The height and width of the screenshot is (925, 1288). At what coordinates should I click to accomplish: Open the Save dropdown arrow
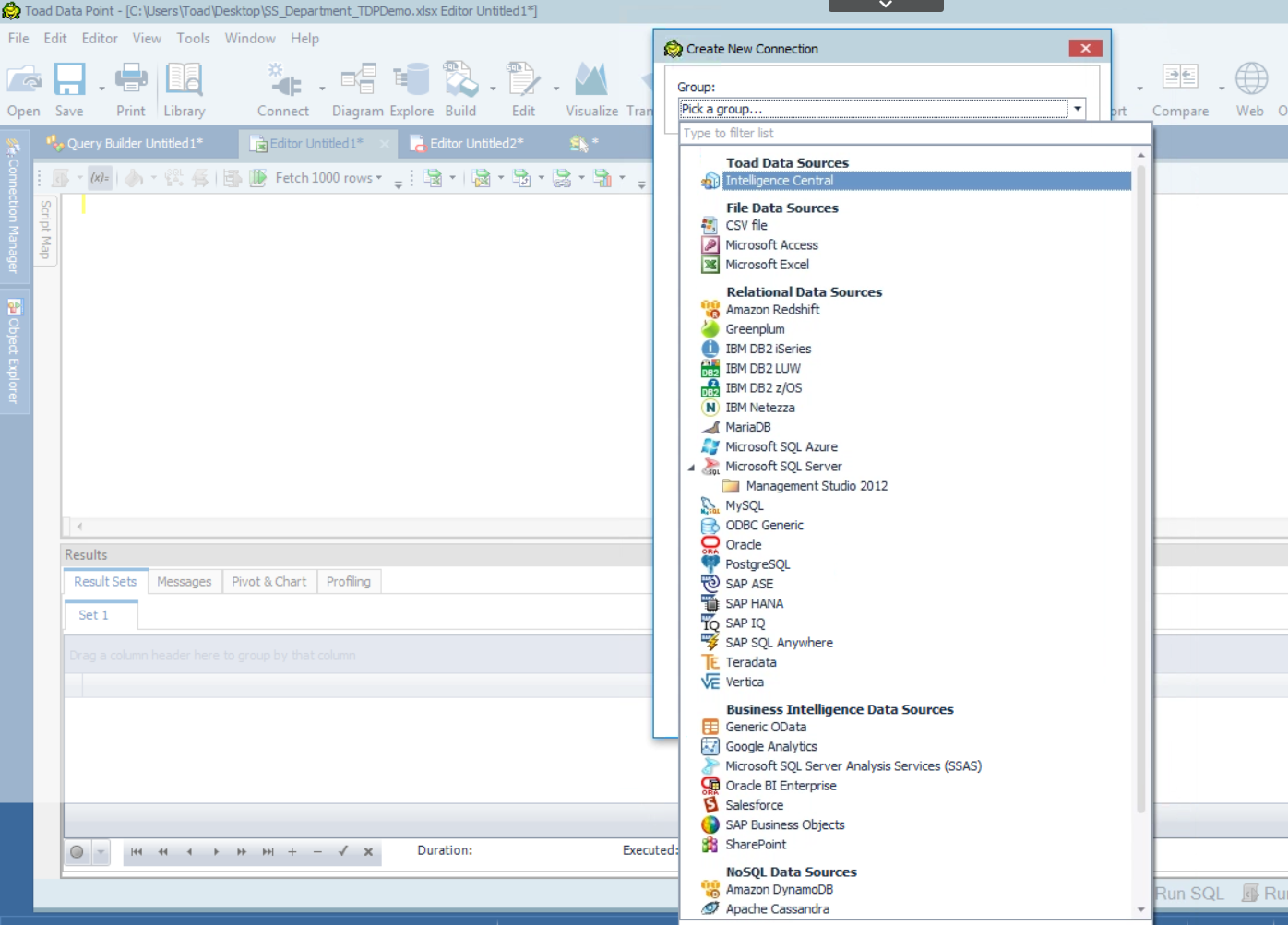pyautogui.click(x=101, y=89)
